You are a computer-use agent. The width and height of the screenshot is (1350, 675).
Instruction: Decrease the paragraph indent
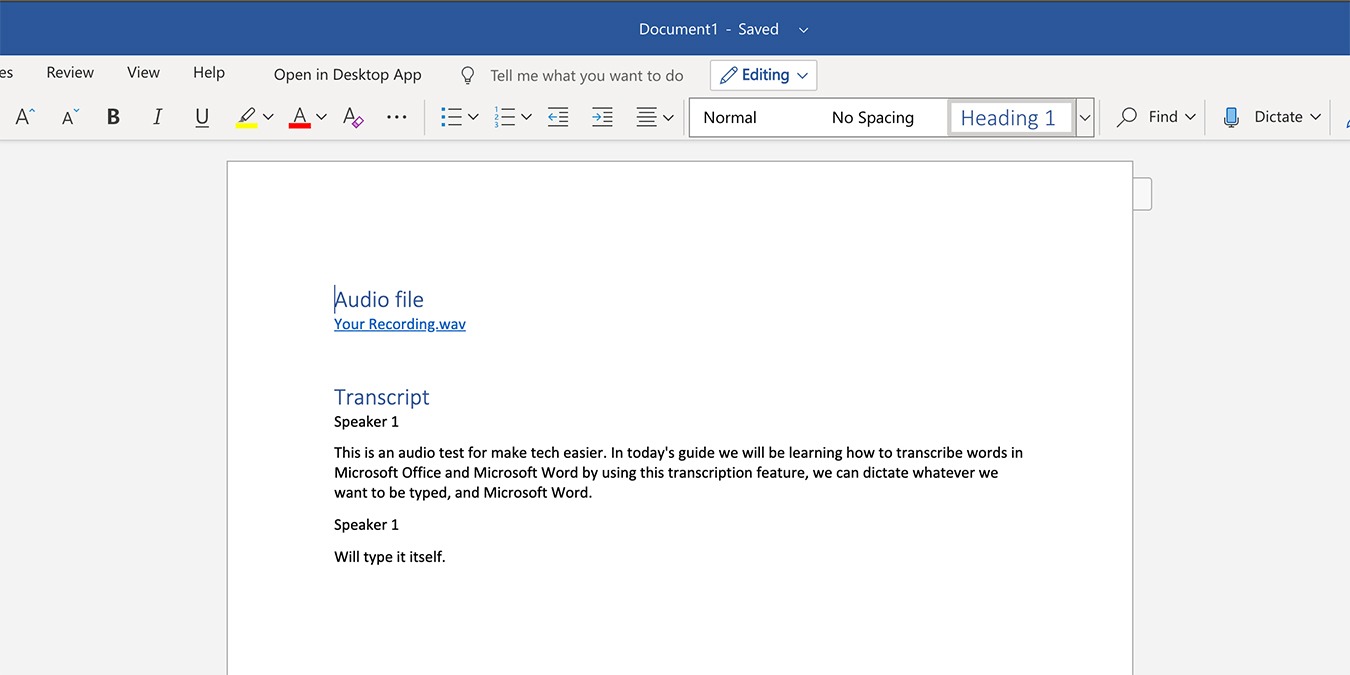point(557,117)
